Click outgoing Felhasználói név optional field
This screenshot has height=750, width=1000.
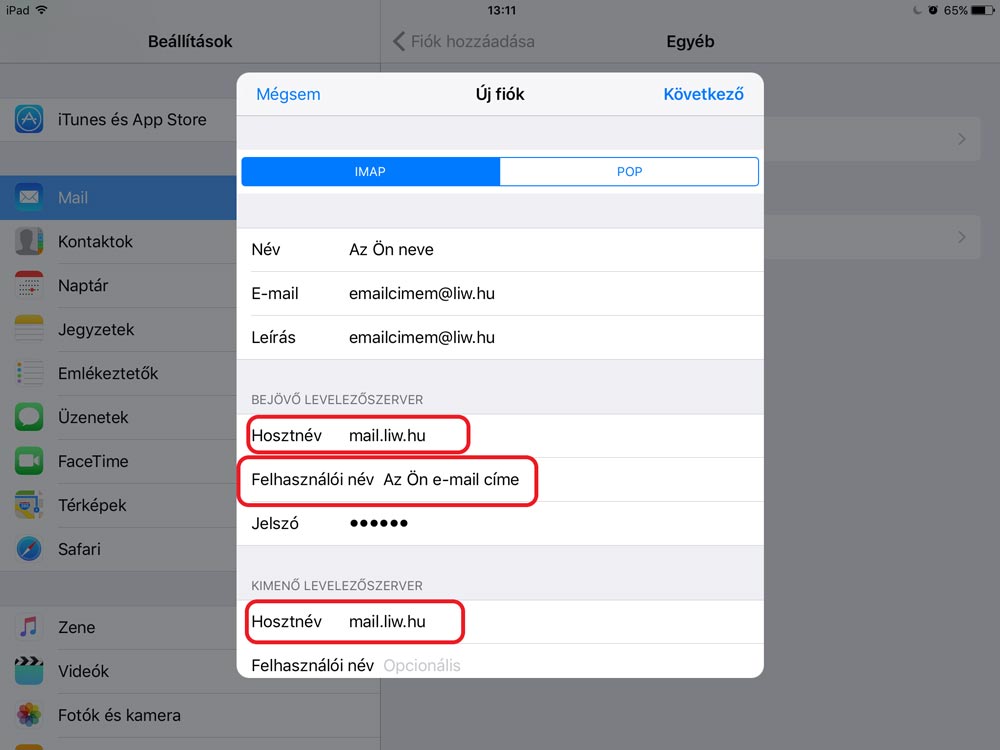tap(500, 665)
